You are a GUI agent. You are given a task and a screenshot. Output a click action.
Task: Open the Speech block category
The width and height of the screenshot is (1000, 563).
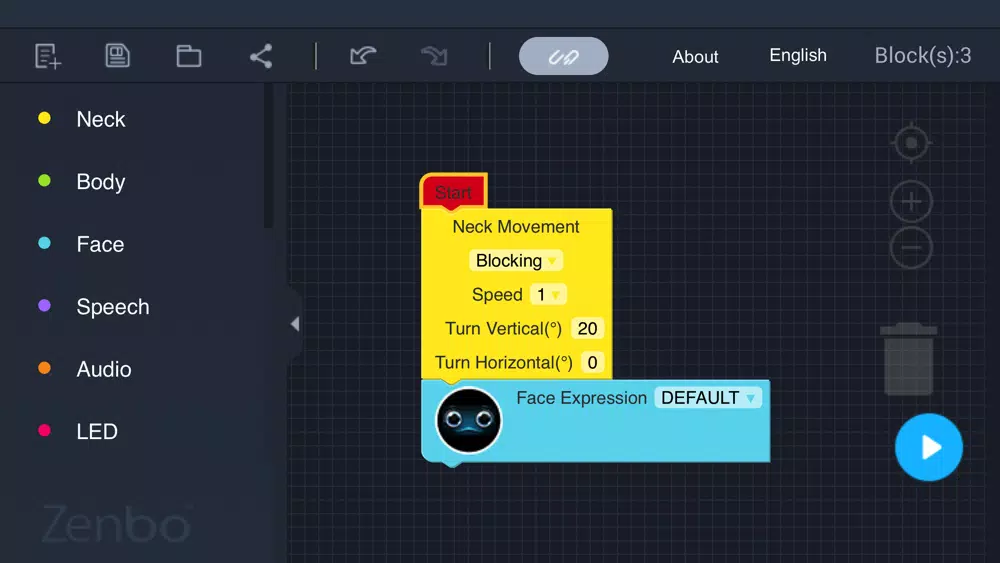tap(113, 307)
